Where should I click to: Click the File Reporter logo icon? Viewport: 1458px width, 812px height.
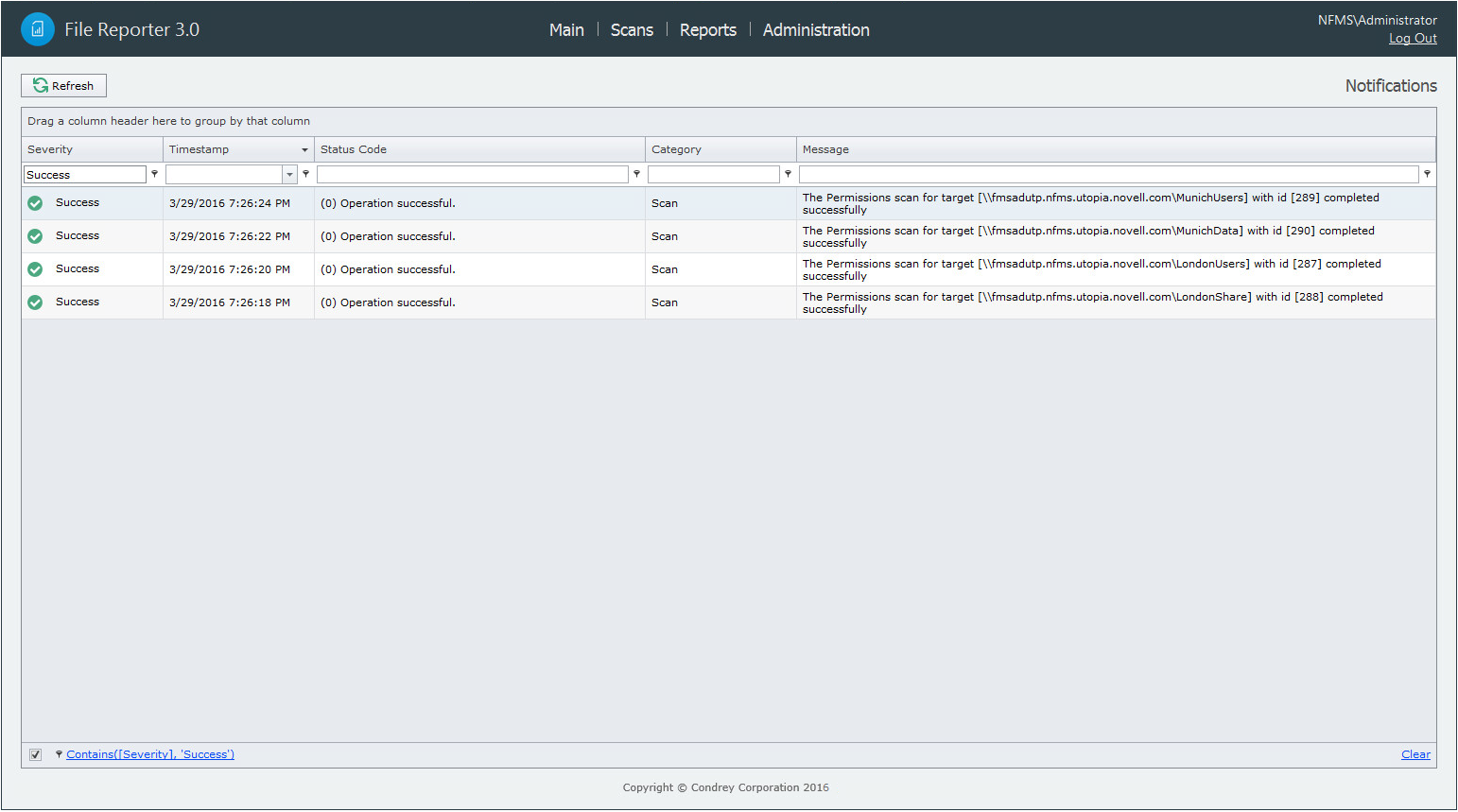pos(38,29)
